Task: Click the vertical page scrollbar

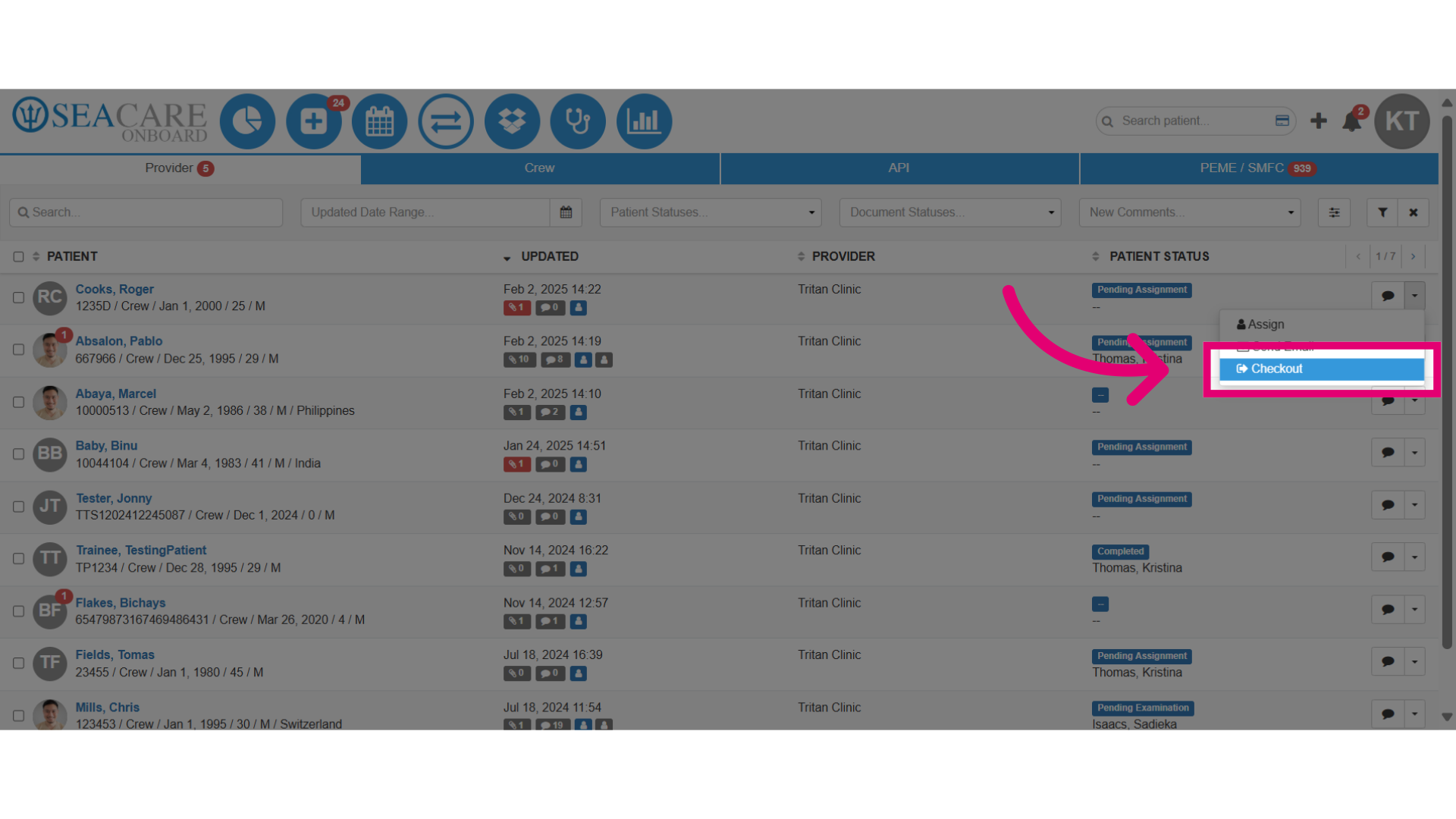Action: [1447, 383]
